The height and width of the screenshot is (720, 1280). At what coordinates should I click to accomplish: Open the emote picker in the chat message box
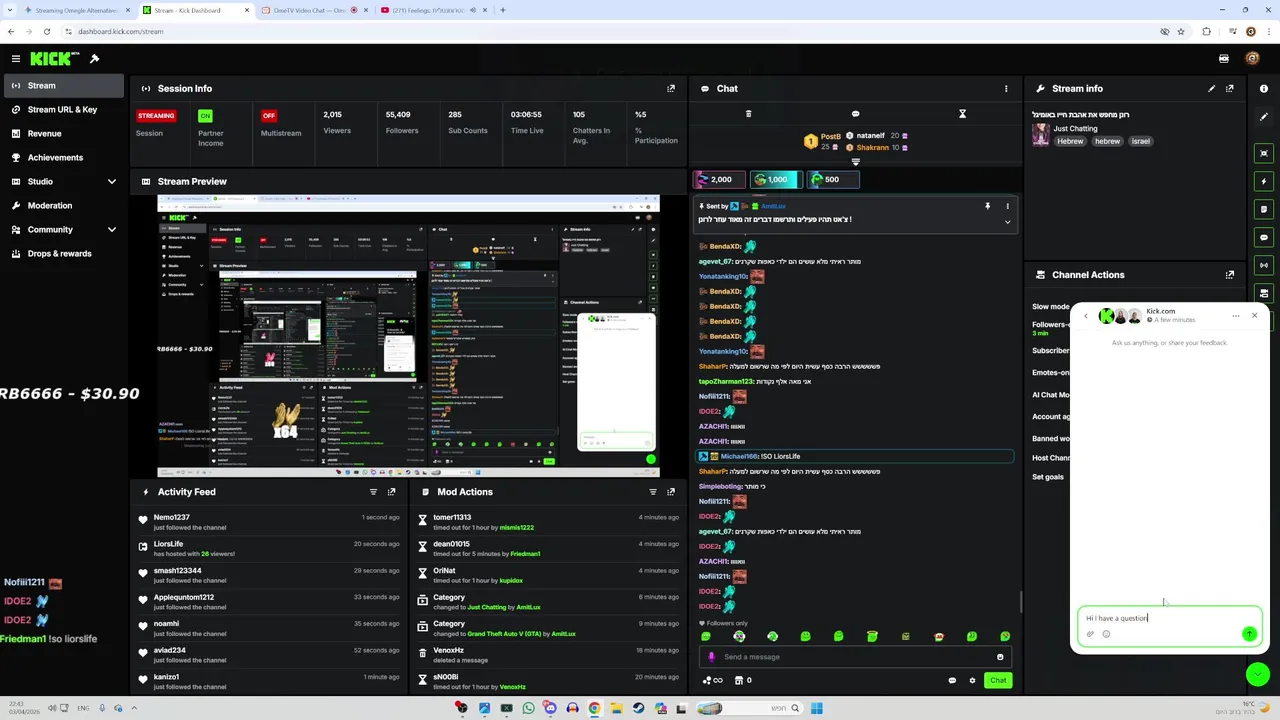point(1000,657)
